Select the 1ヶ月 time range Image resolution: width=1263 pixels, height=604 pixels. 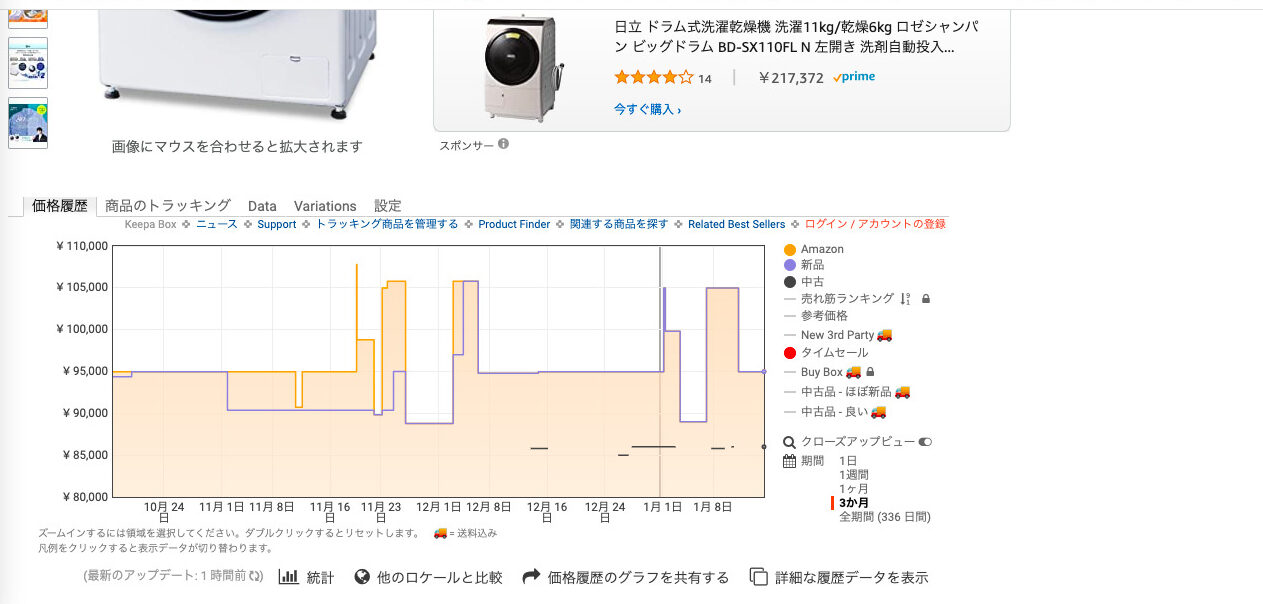pos(853,489)
